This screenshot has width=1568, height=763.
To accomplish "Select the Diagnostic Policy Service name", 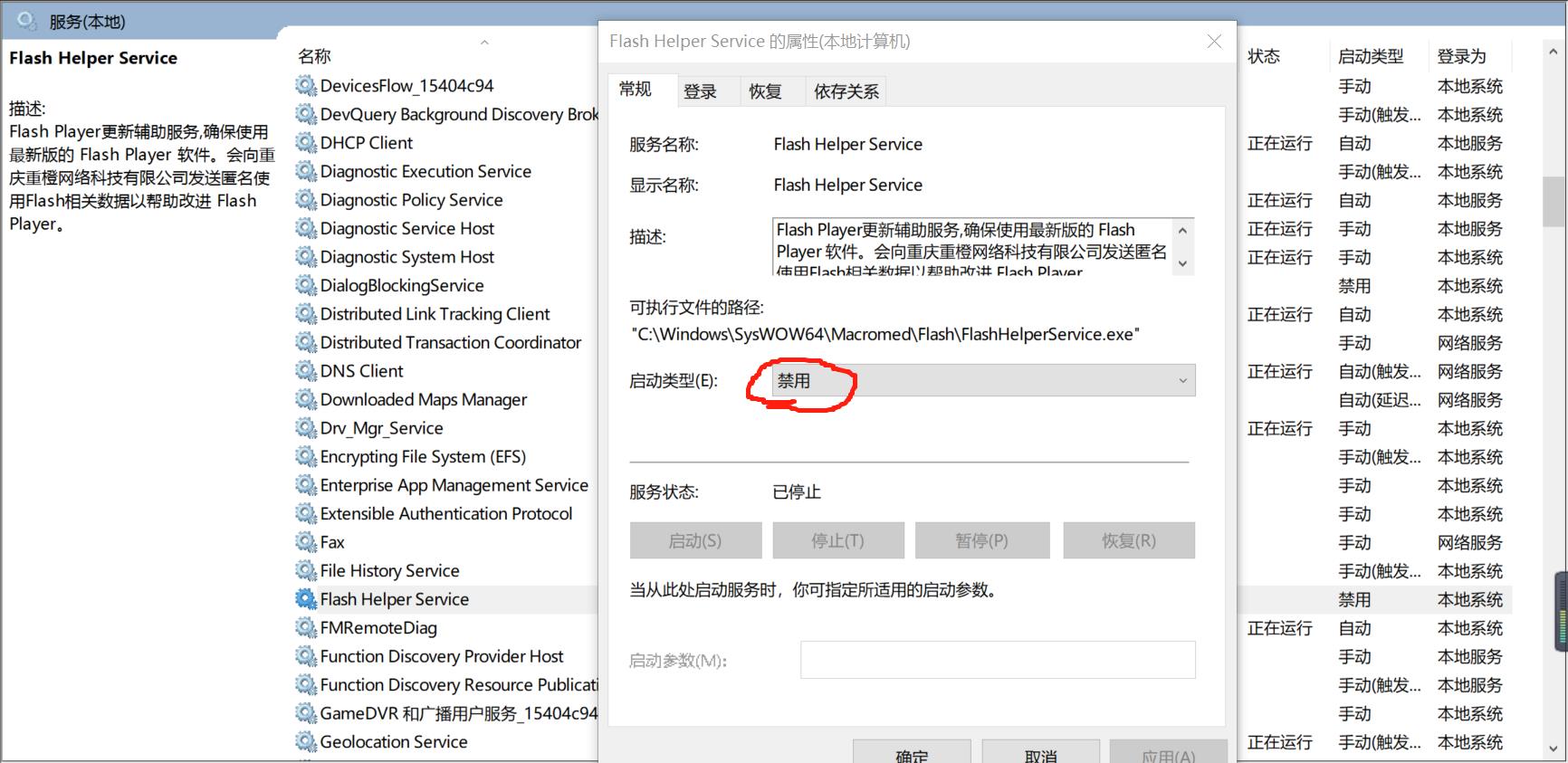I will tap(411, 200).
